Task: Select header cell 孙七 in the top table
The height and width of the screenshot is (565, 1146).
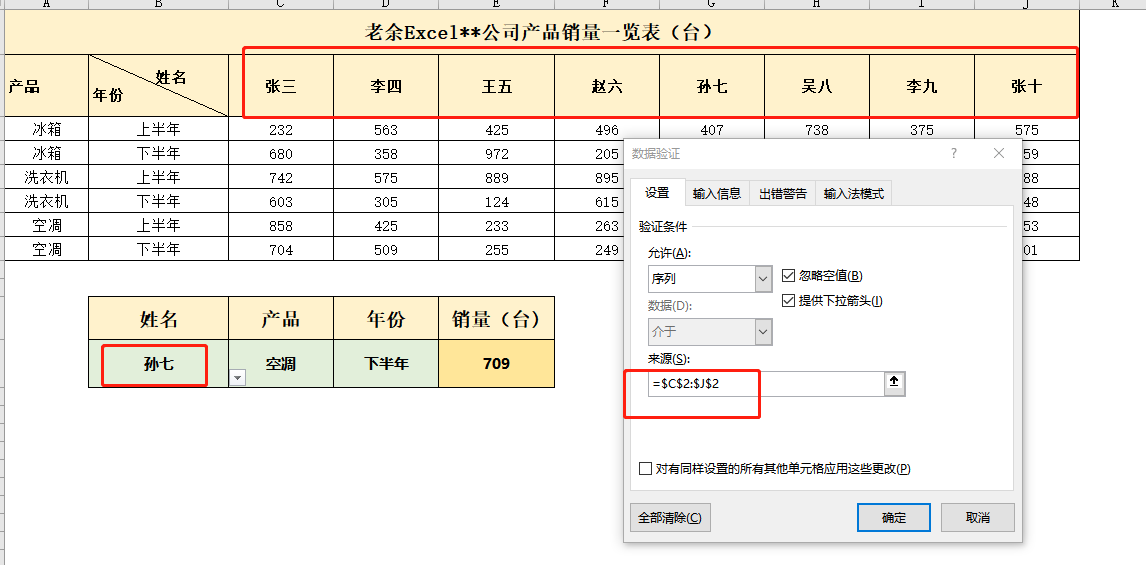Action: point(712,86)
